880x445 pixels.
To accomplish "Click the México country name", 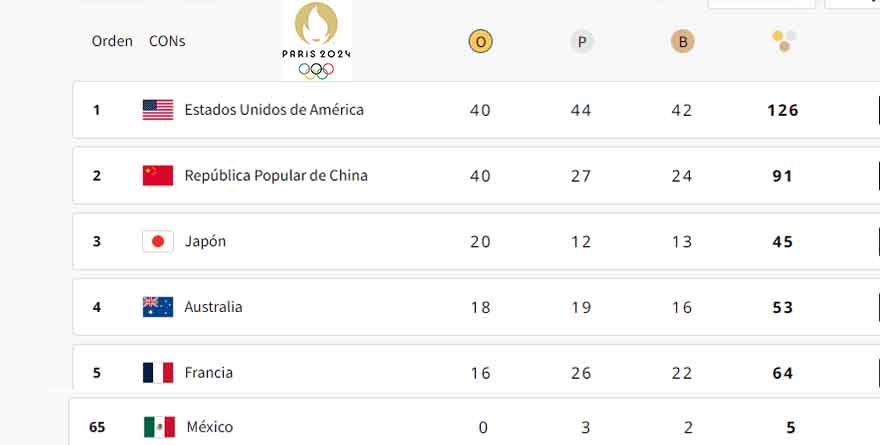I will pos(209,427).
